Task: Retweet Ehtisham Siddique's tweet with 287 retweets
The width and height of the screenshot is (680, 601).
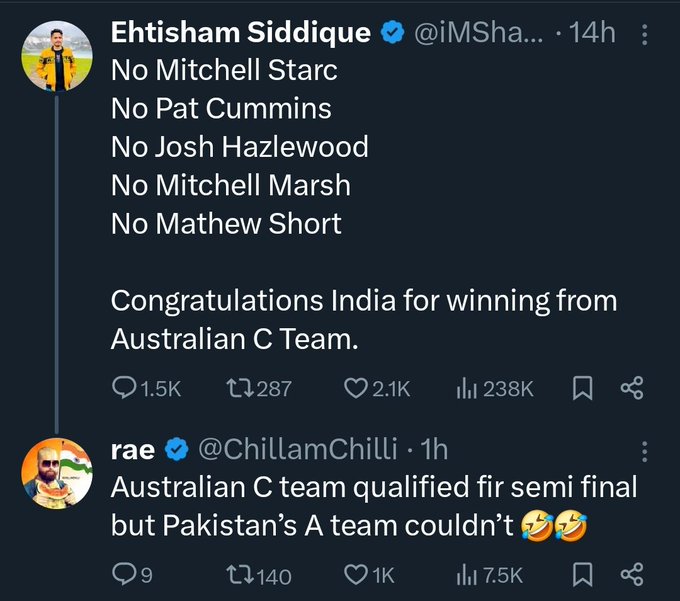Action: tap(259, 389)
